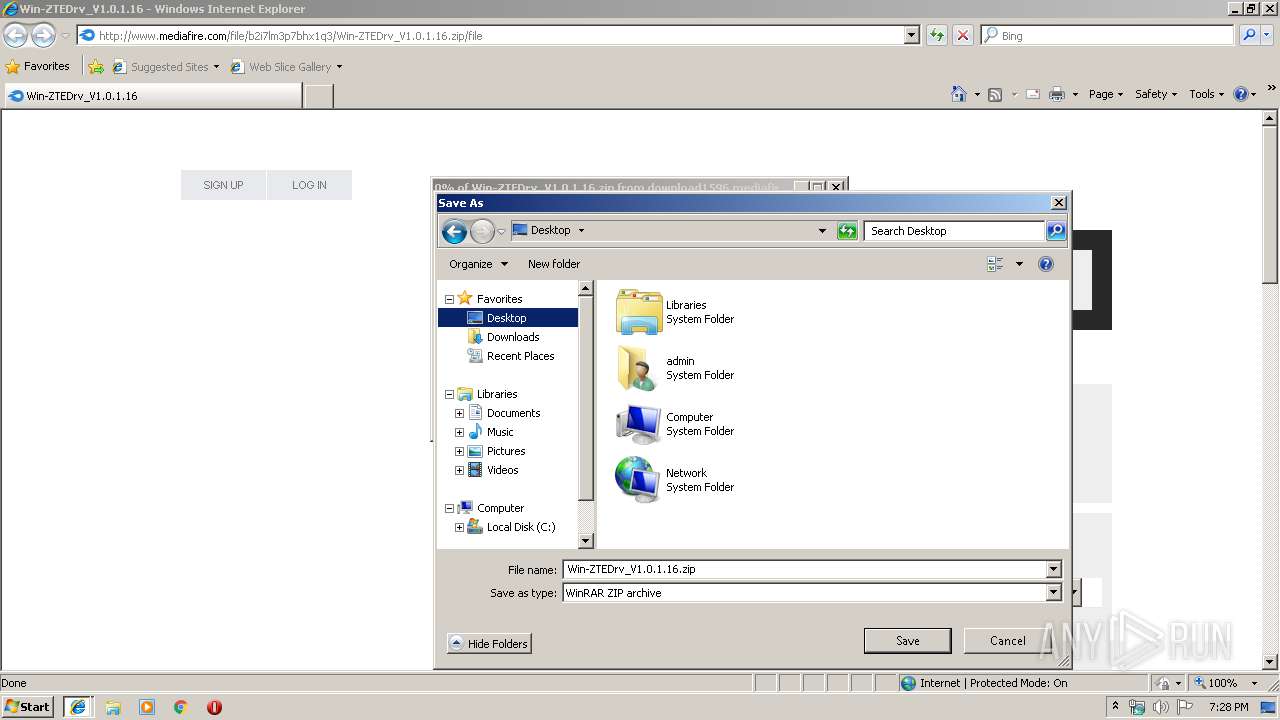The height and width of the screenshot is (720, 1280).
Task: Open Windows Explorer taskbar icon
Action: (x=113, y=707)
